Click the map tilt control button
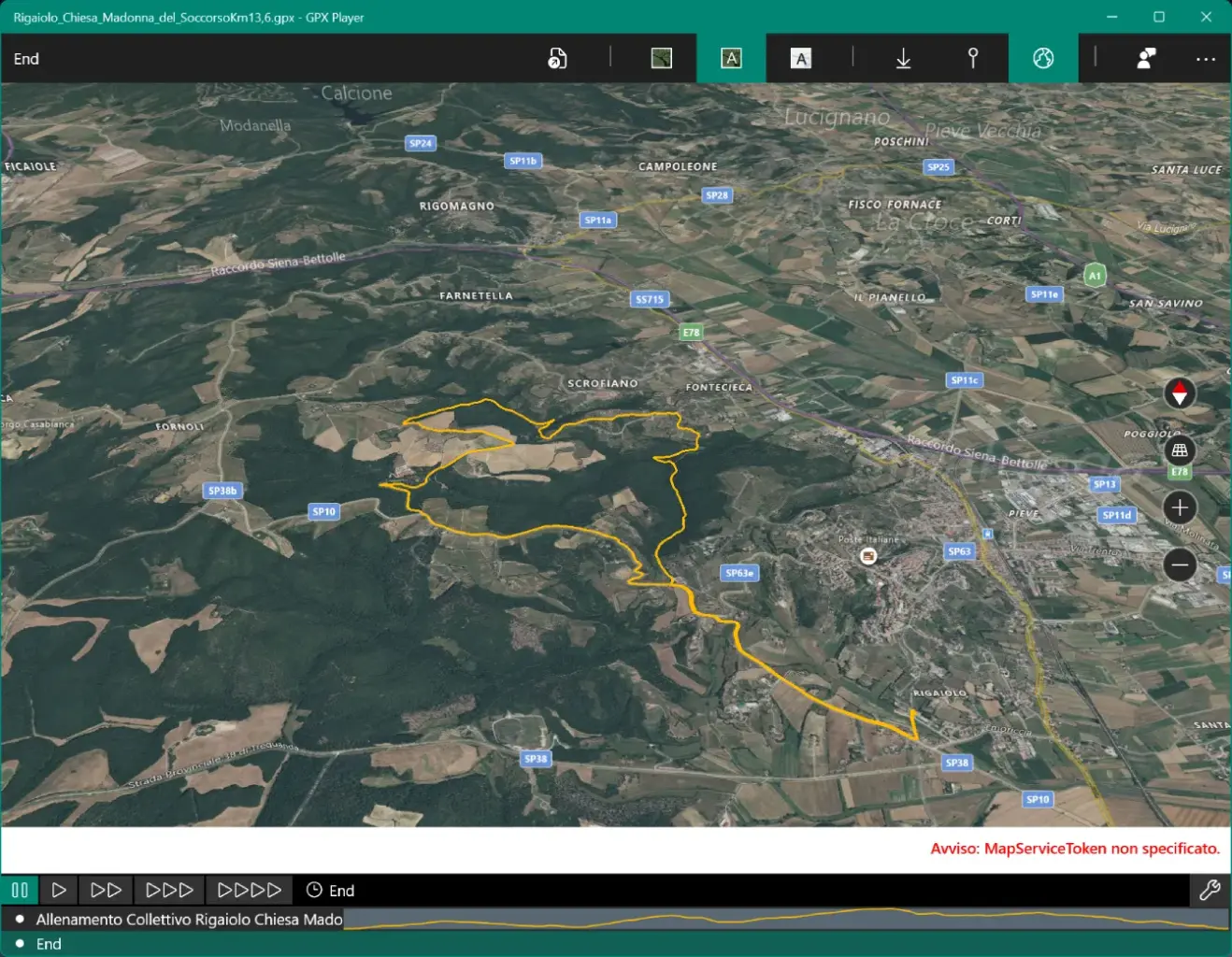Image resolution: width=1232 pixels, height=957 pixels. pyautogui.click(x=1180, y=450)
